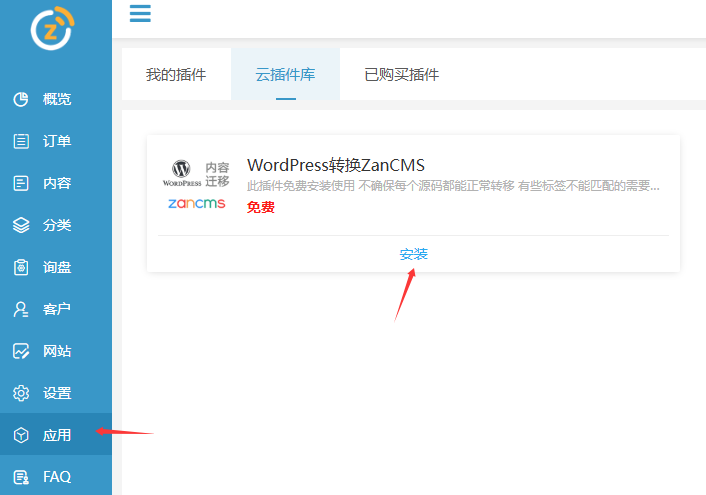Viewport: 706px width, 495px height.
Task: Click the inquiry clipboard icon
Action: coord(21,267)
